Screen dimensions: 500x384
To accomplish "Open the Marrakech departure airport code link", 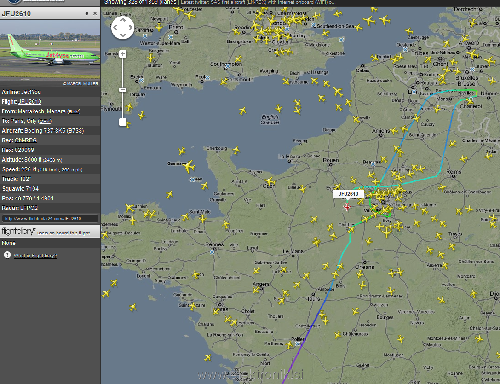I will click(74, 111).
